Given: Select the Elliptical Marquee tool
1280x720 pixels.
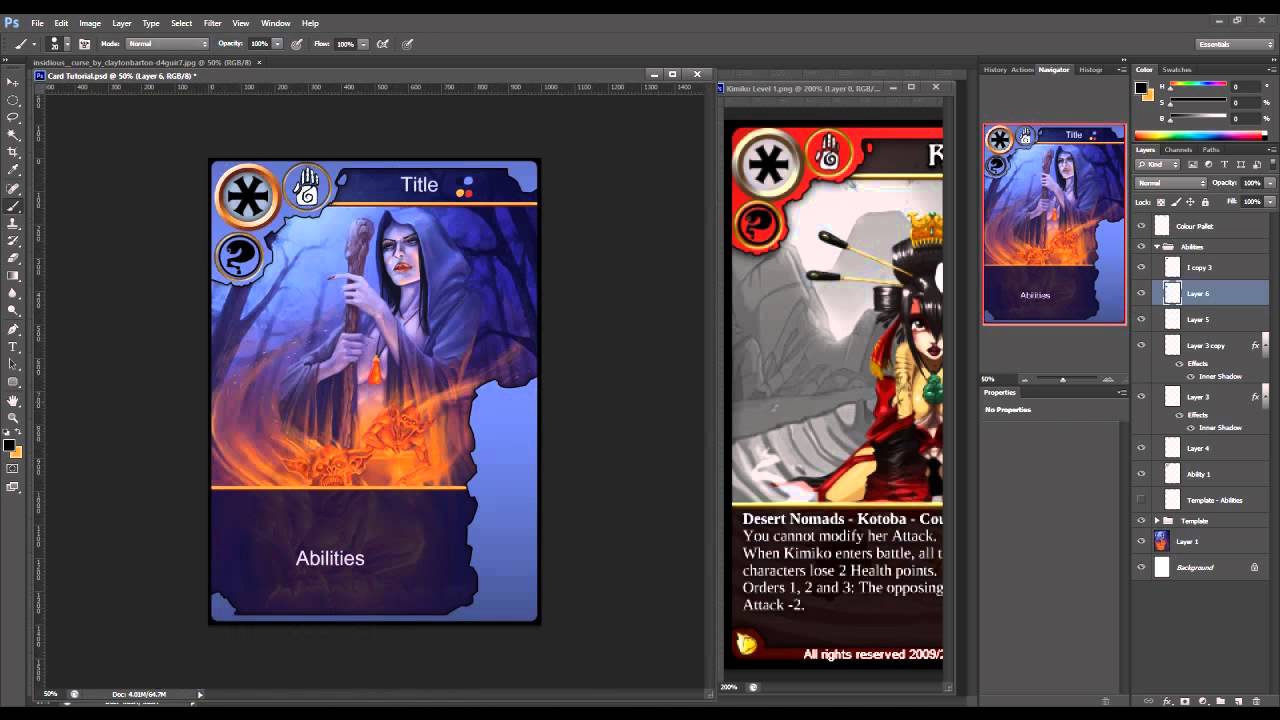Looking at the screenshot, I should pos(13,100).
